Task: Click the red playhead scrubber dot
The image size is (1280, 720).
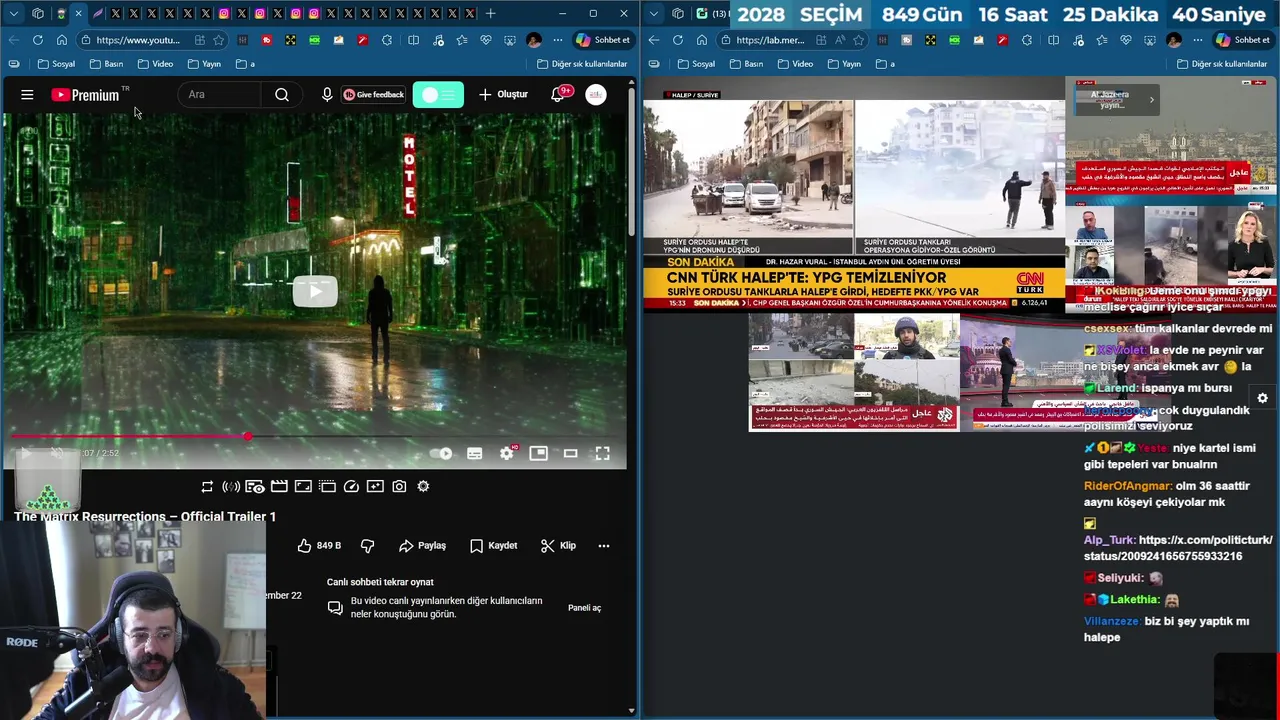Action: [247, 436]
